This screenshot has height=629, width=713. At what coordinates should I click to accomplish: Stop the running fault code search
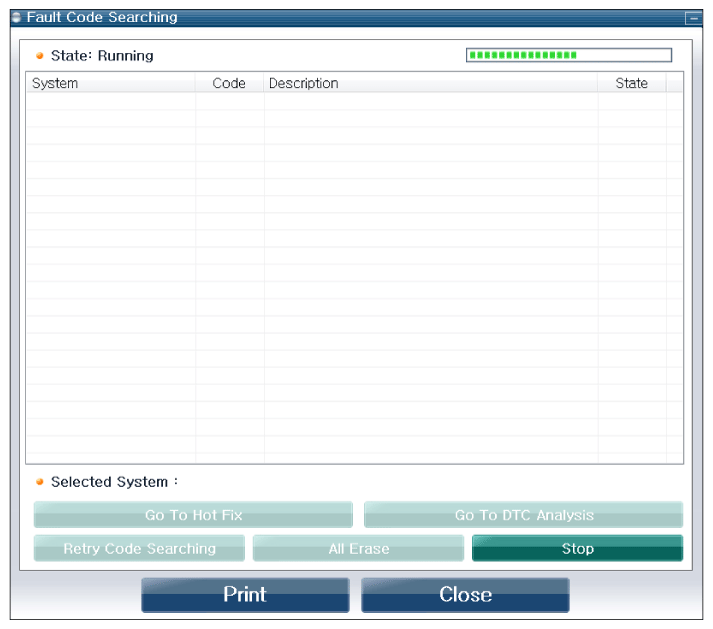pos(577,548)
